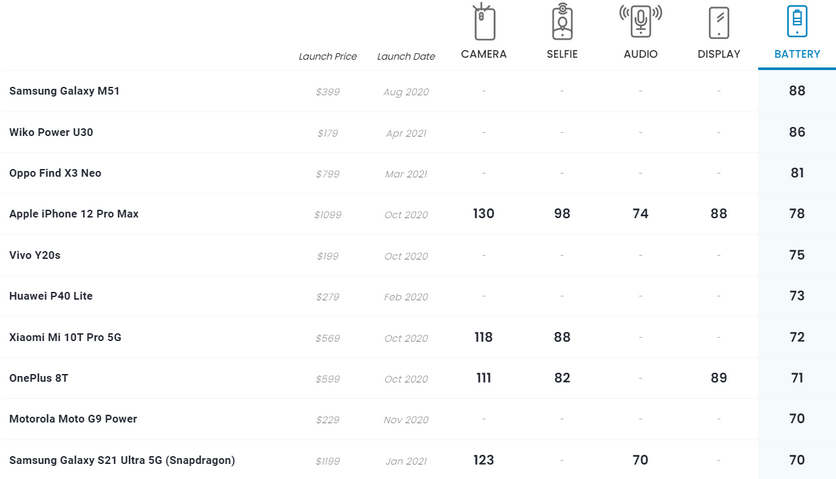Open the Wiko Power U30 entry

[x=51, y=132]
